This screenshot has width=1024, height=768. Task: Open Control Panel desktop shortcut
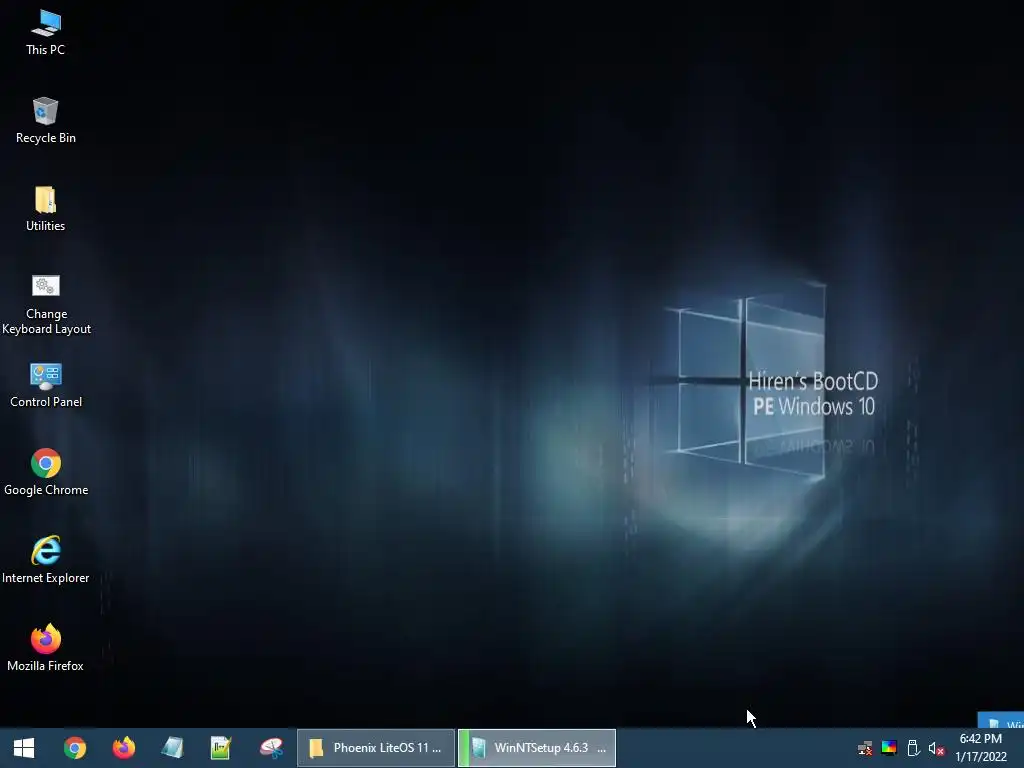pyautogui.click(x=46, y=385)
